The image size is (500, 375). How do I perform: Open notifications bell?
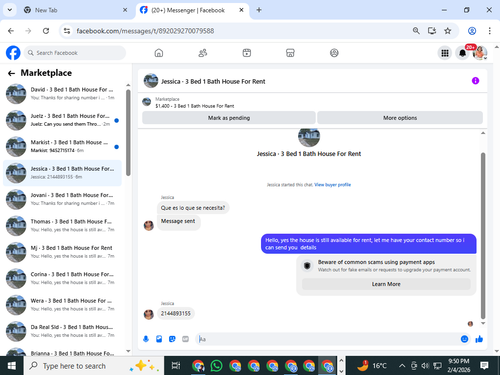pos(462,53)
